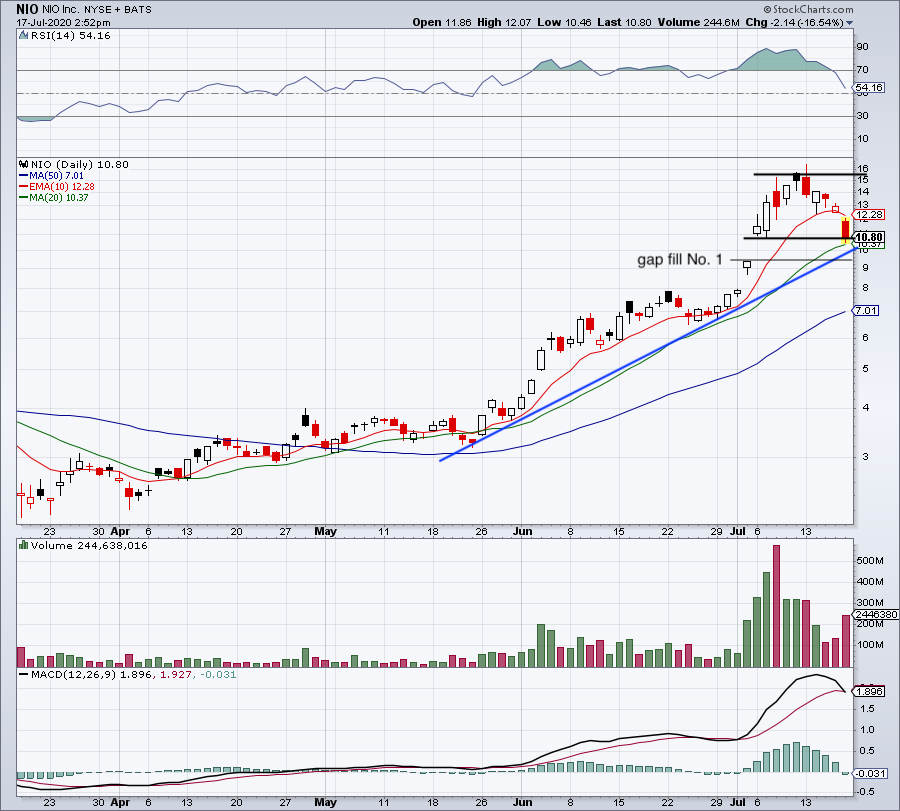Click the NIO ticker symbol heading

coord(28,9)
